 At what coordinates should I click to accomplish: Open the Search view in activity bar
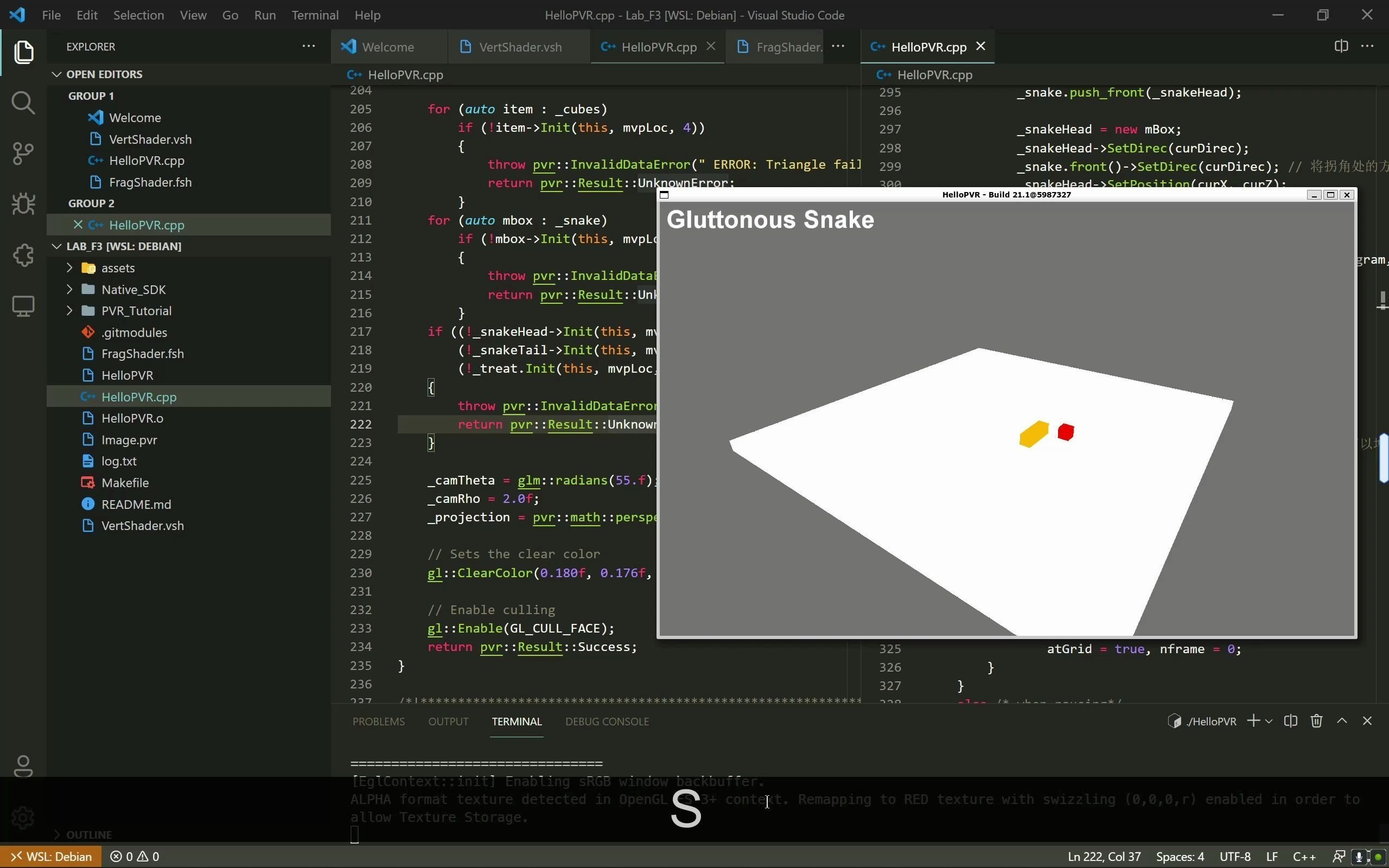click(23, 103)
